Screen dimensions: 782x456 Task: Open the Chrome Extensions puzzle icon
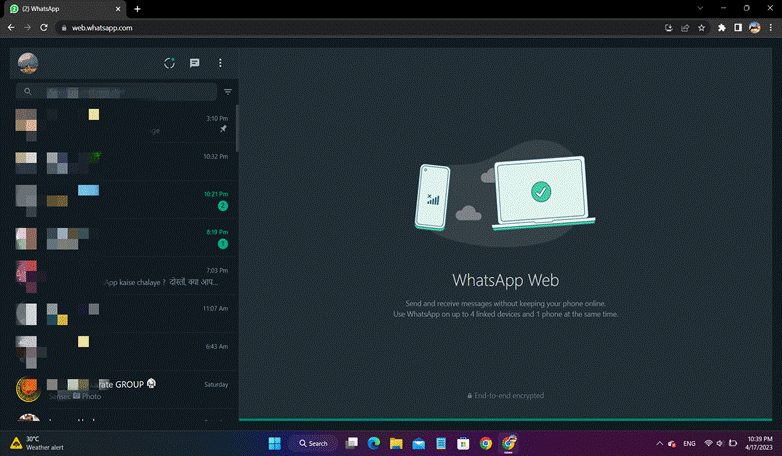722,28
